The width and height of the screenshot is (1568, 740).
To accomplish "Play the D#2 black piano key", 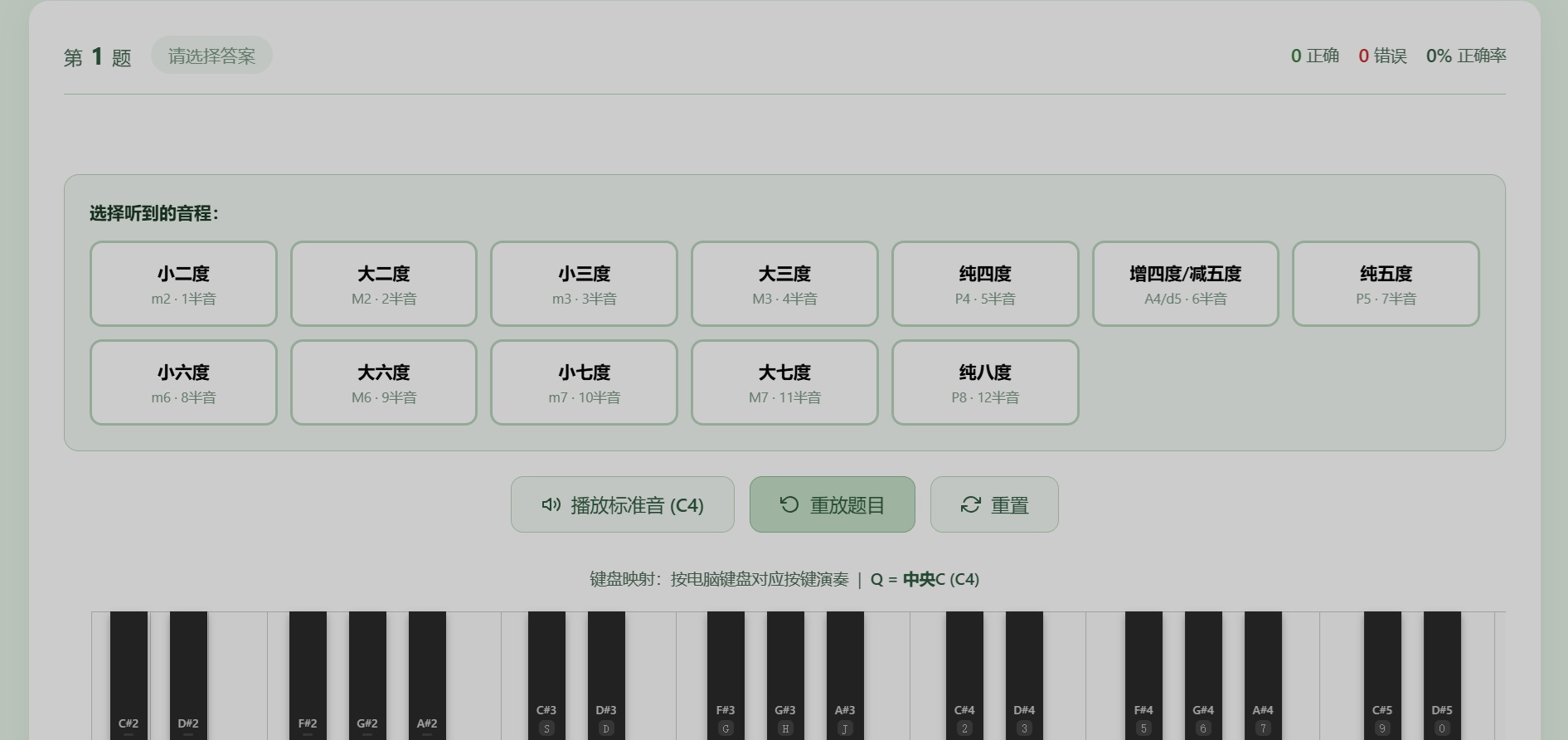I will click(x=188, y=675).
